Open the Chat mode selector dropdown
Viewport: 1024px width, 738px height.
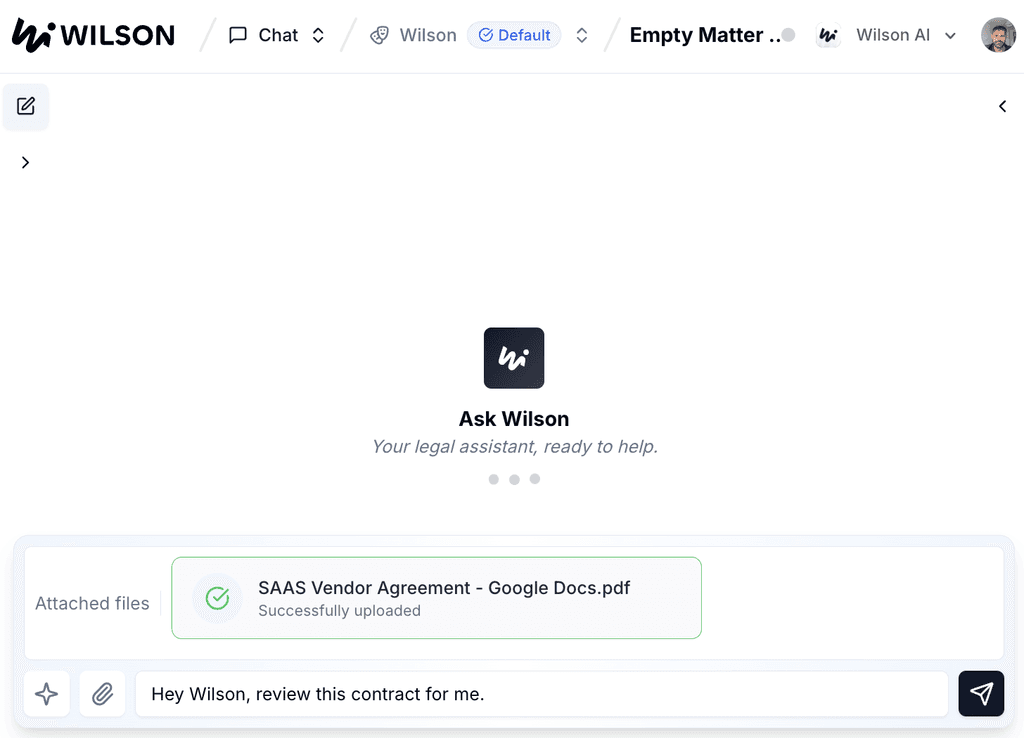318,35
